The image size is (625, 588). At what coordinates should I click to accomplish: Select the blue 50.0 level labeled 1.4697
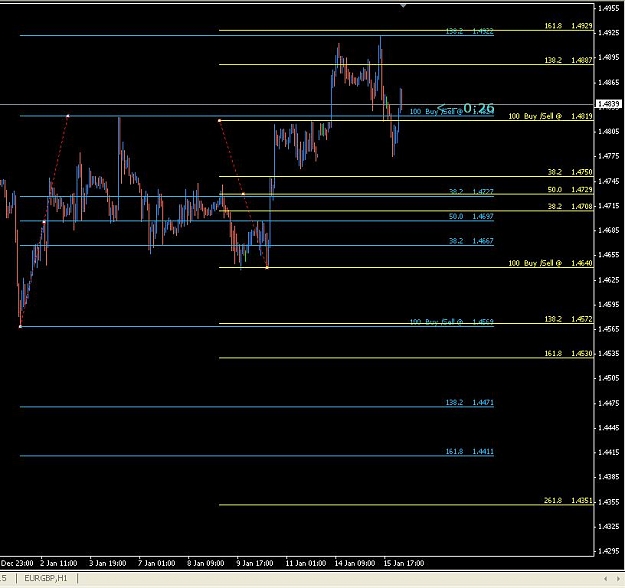pos(471,216)
